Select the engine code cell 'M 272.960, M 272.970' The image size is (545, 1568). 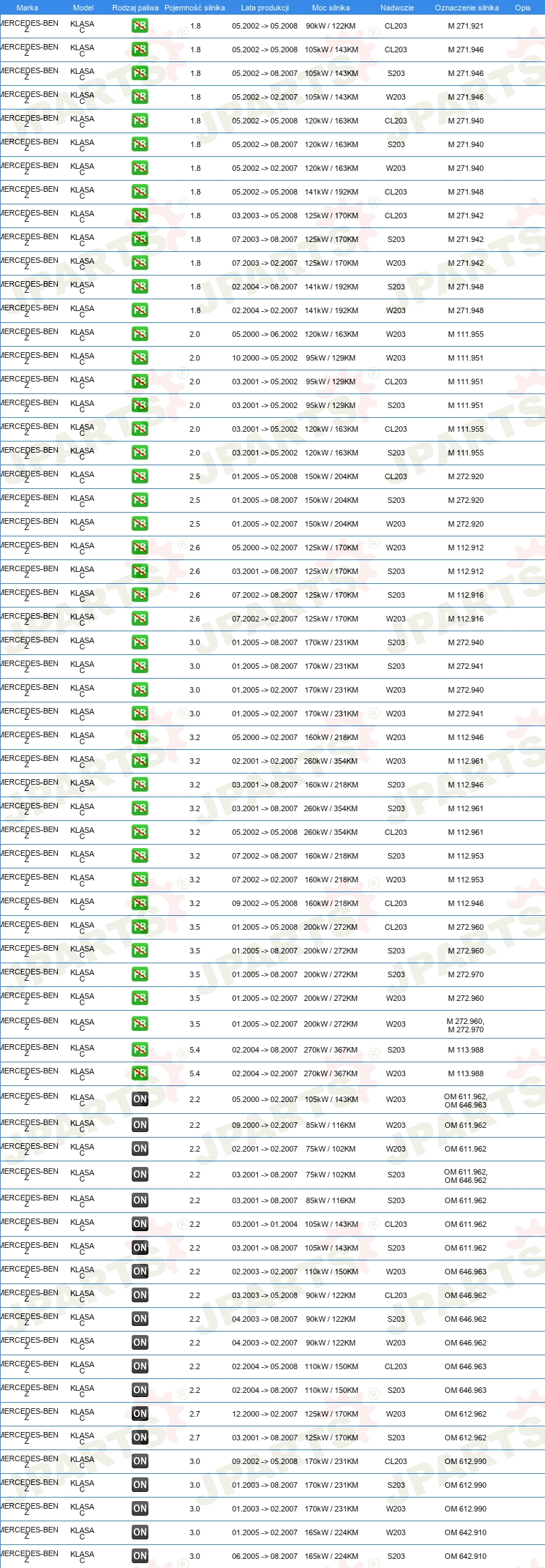click(x=466, y=1025)
